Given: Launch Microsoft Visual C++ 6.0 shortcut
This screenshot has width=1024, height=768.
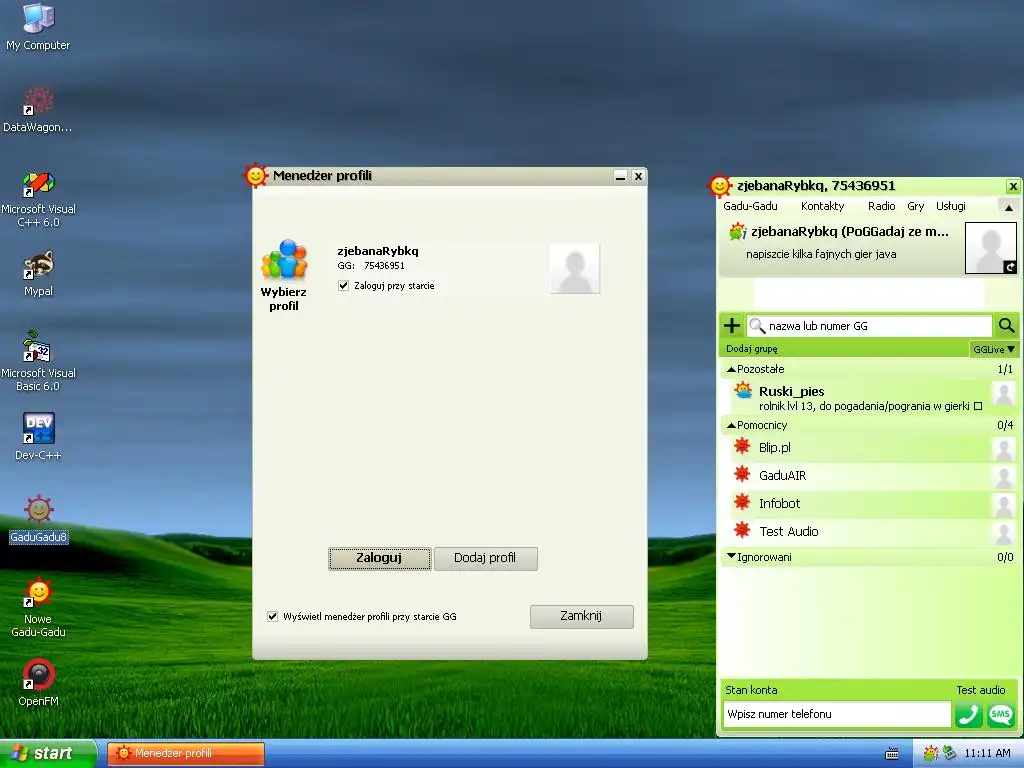Looking at the screenshot, I should tap(38, 199).
